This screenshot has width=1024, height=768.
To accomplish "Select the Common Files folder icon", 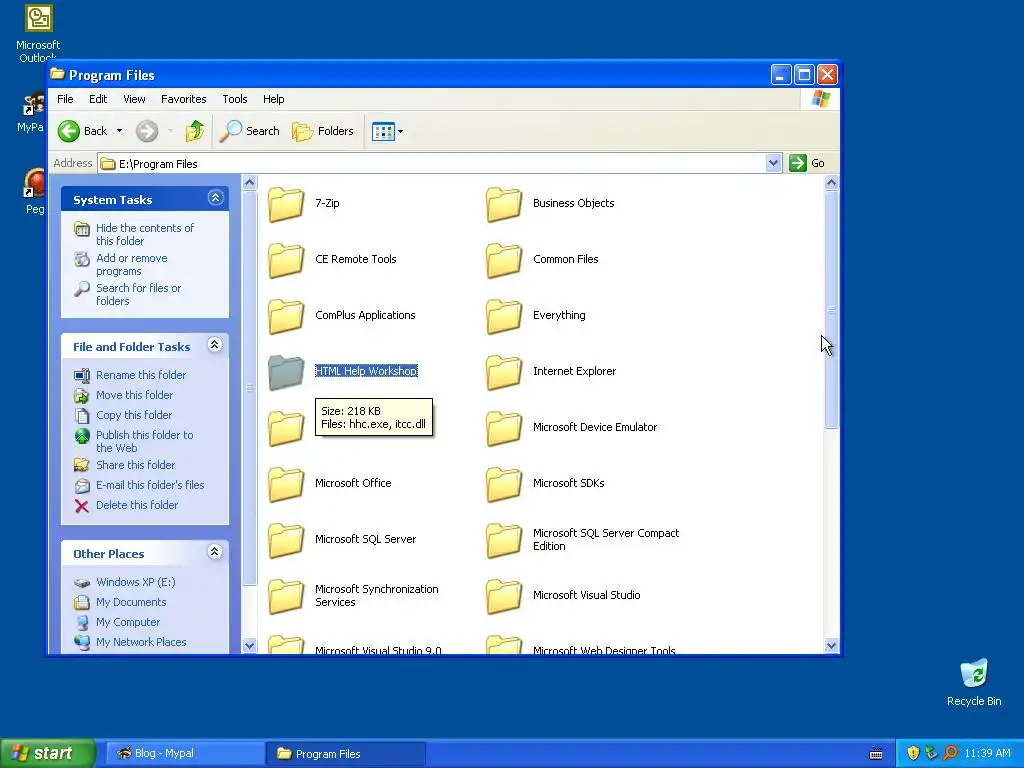I will 504,260.
